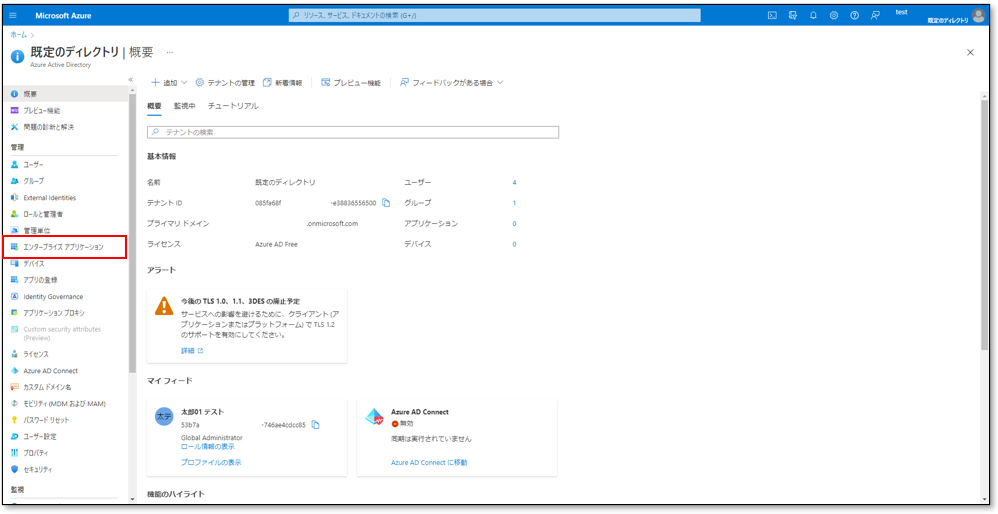Viewport: 998px width, 514px height.
Task: Click プロファイルの表示 link
Action: click(x=211, y=462)
